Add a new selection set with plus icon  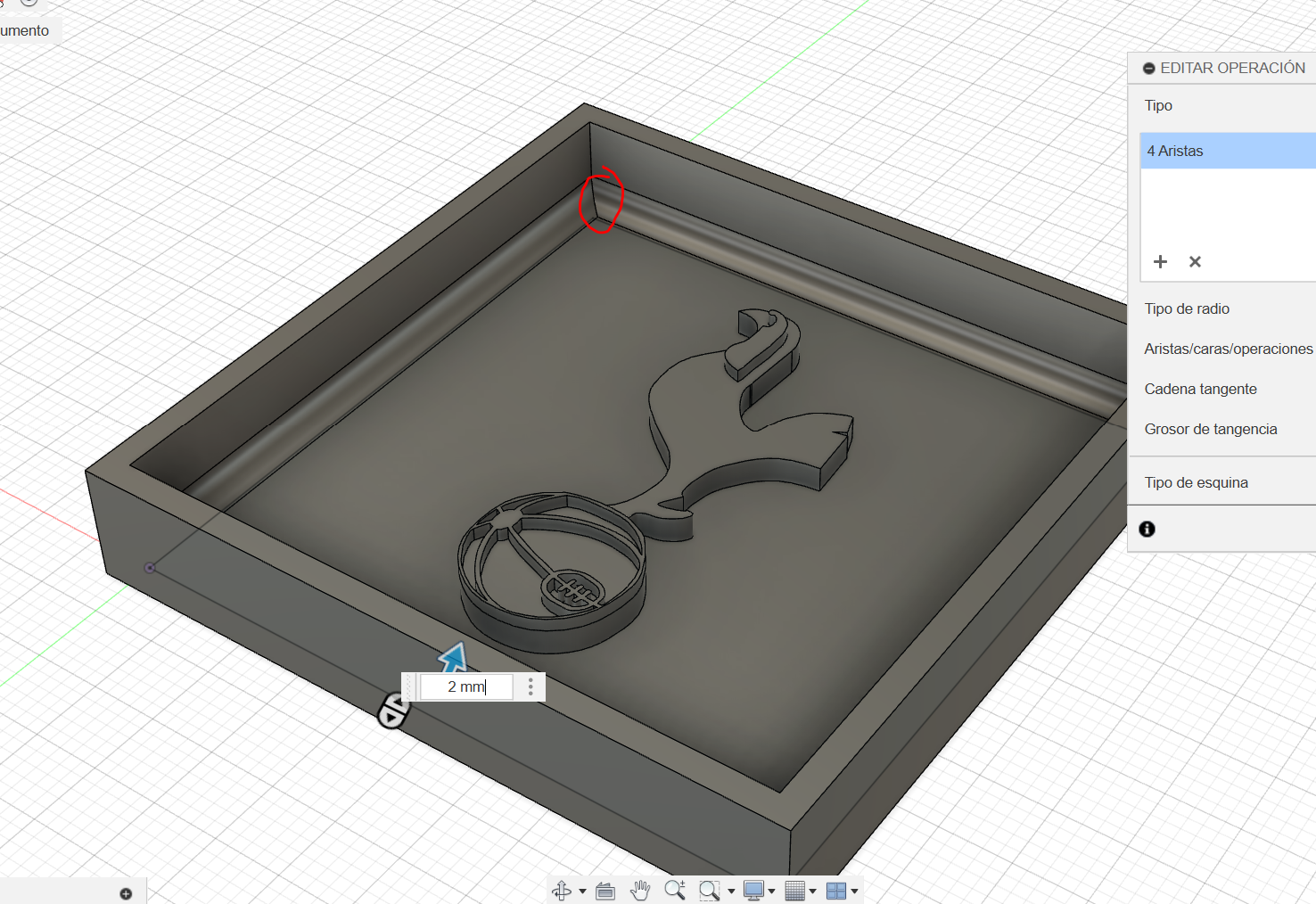click(1160, 261)
